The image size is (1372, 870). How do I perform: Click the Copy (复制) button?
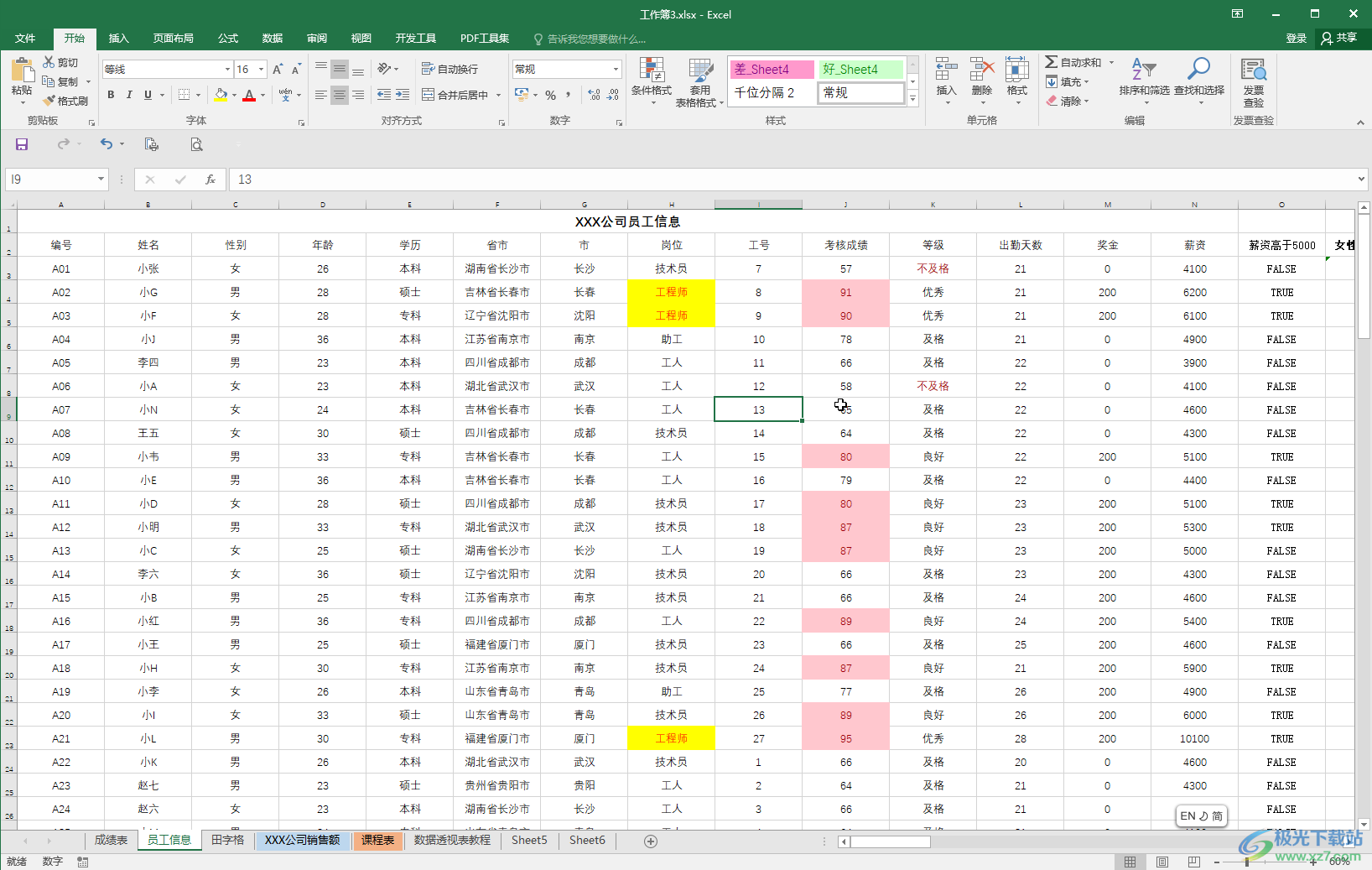click(x=60, y=81)
